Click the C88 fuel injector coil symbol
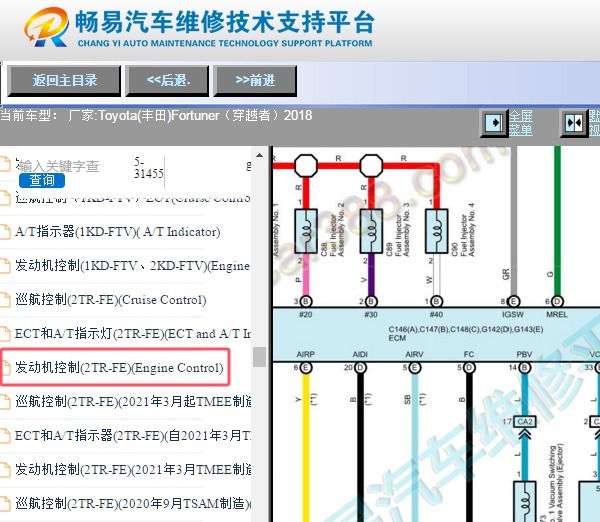Viewport: 600px width, 522px height. [x=306, y=231]
